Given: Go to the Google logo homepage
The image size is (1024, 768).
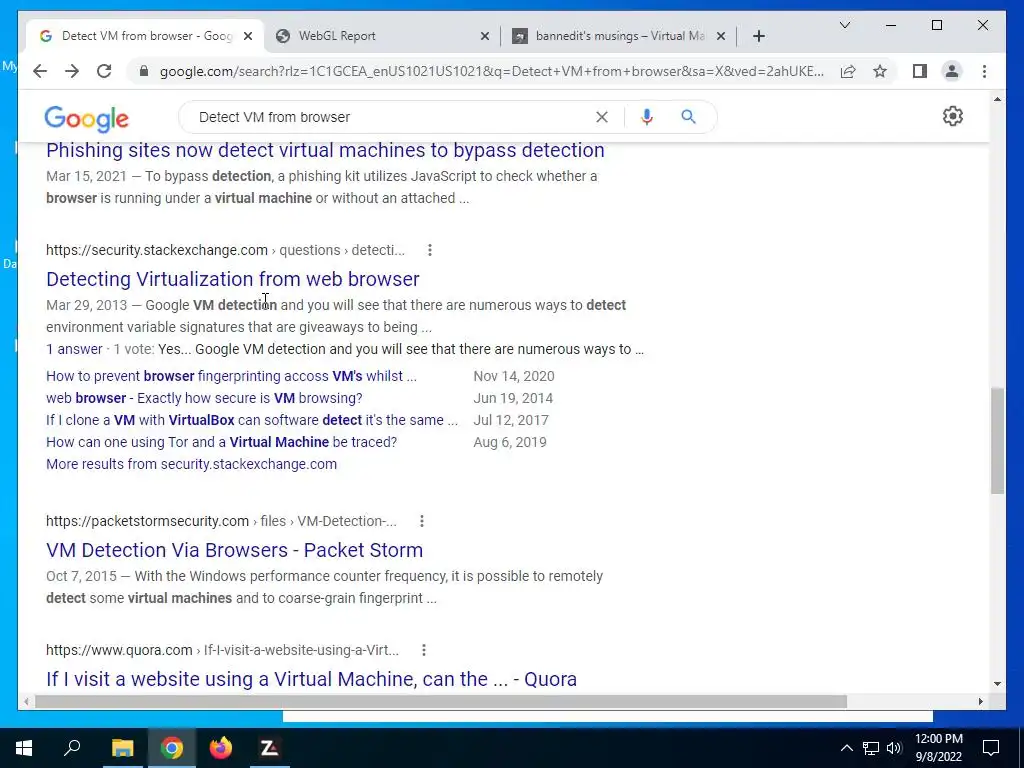Looking at the screenshot, I should [86, 119].
